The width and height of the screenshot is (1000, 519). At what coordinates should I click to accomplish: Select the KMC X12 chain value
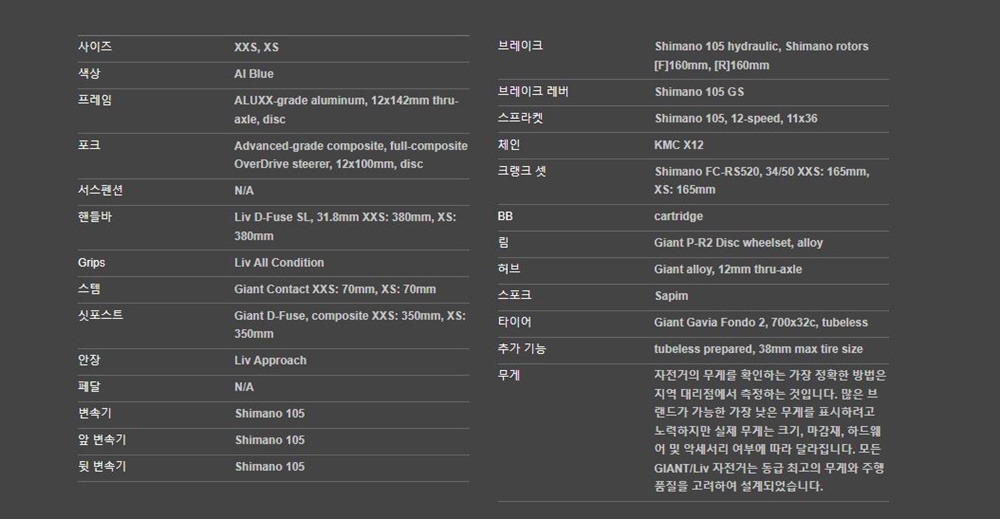[679, 145]
